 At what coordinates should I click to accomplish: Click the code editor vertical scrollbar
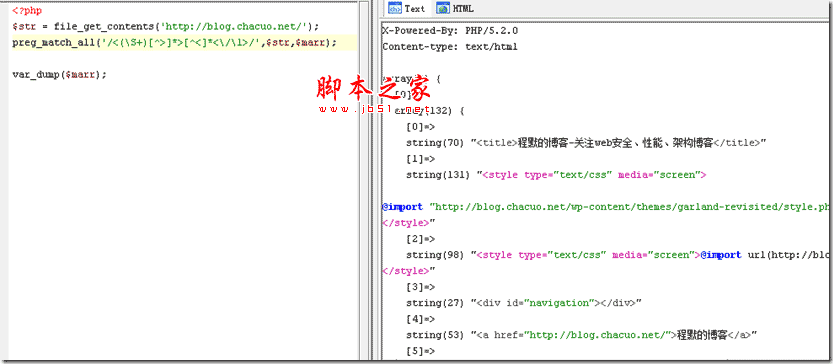coord(363,181)
